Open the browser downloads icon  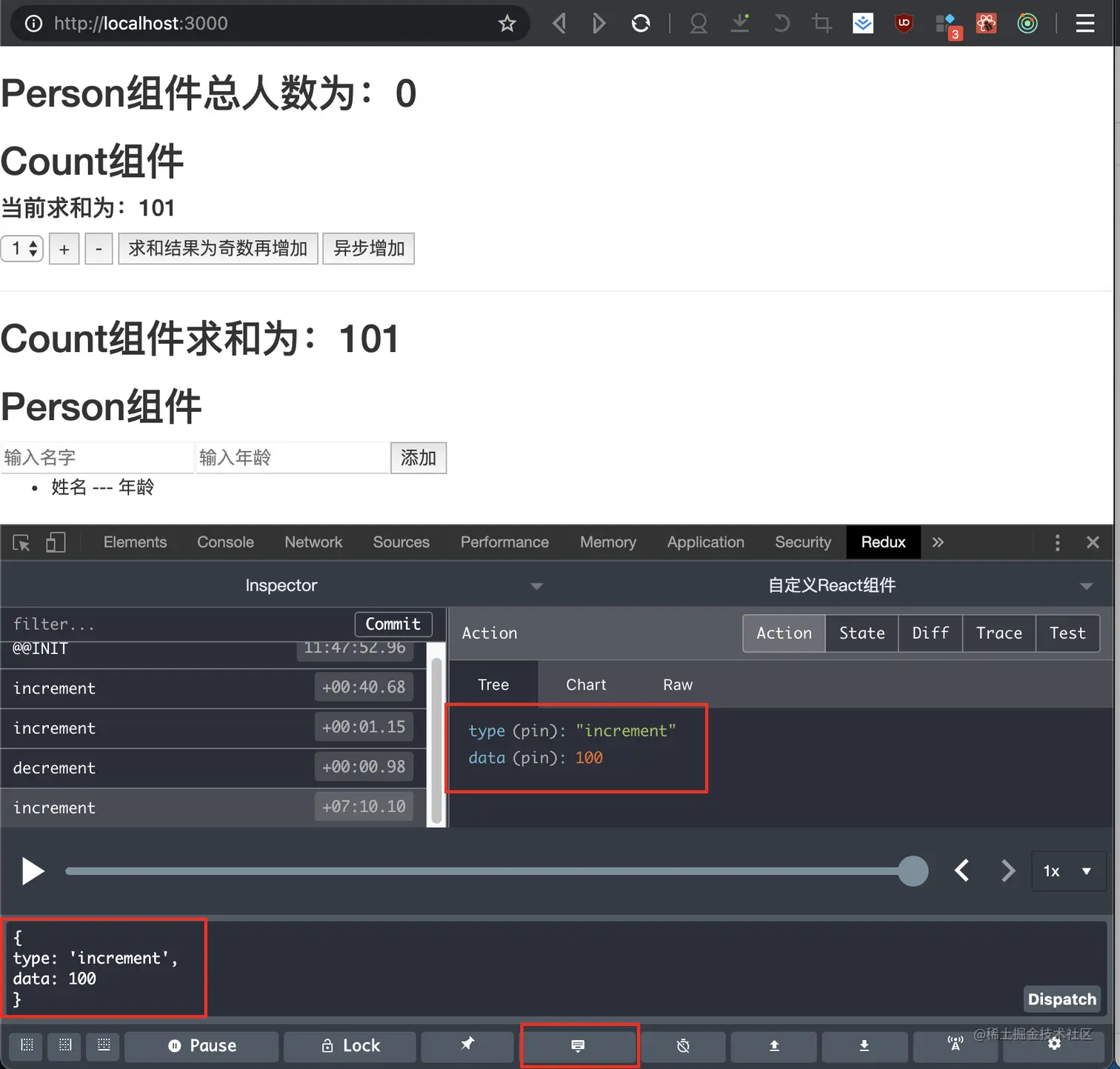coord(740,24)
